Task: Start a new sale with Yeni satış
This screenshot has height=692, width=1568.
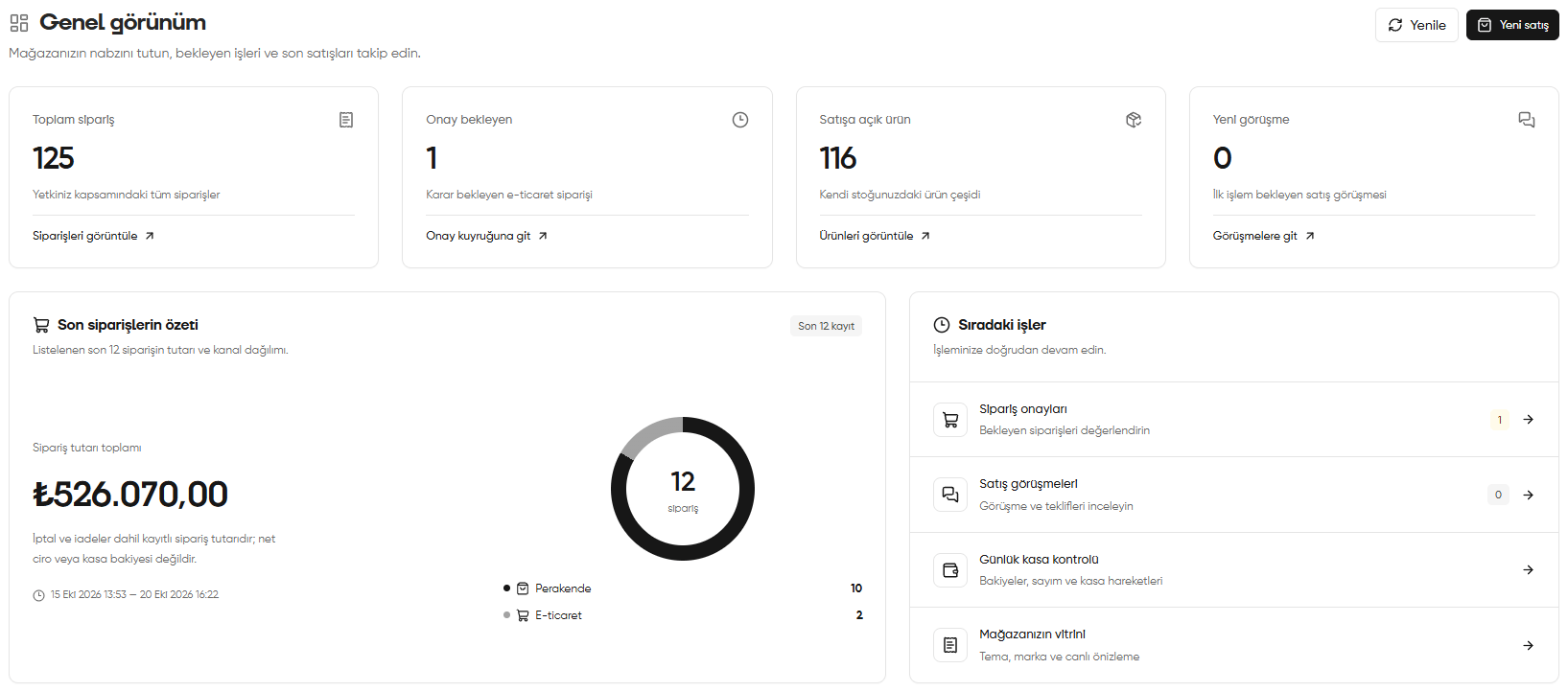Action: 1512,25
